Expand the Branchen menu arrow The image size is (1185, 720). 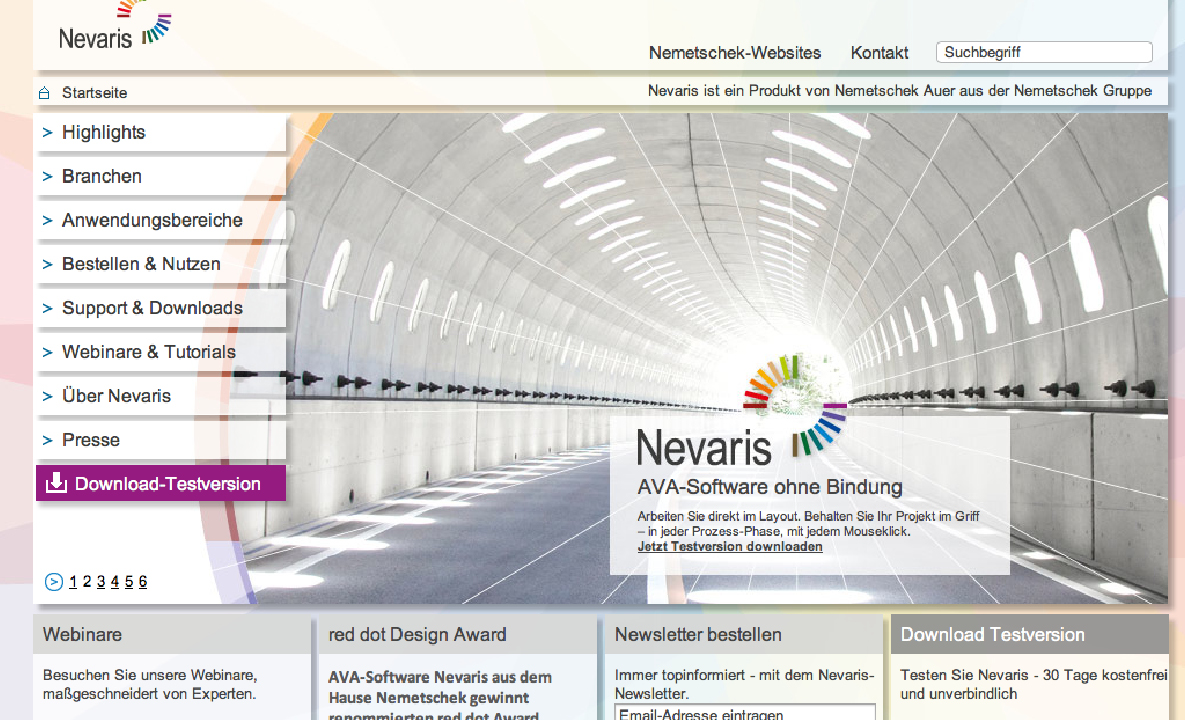pyautogui.click(x=48, y=177)
